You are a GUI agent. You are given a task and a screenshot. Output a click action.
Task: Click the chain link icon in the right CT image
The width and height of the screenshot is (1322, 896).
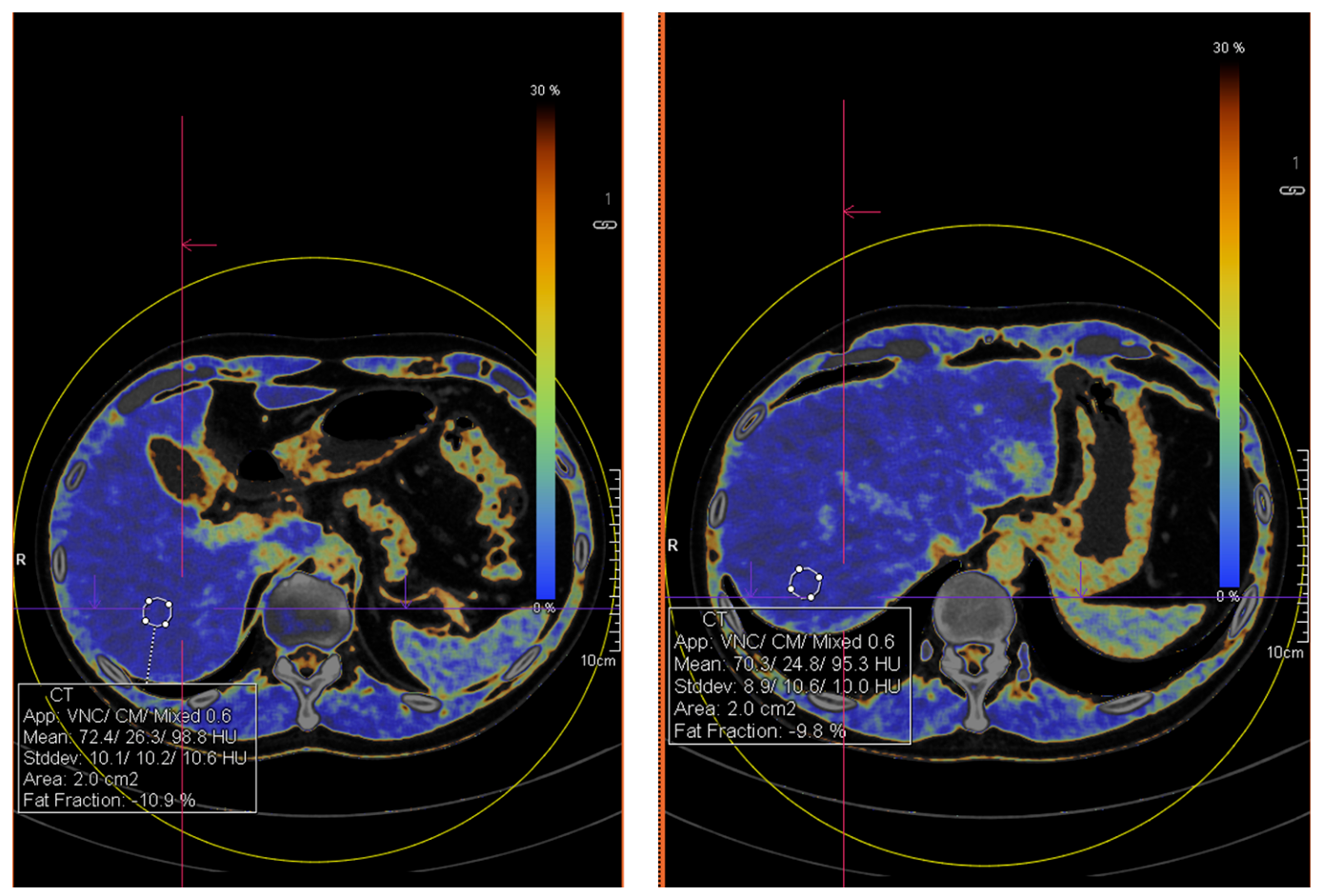[1292, 190]
